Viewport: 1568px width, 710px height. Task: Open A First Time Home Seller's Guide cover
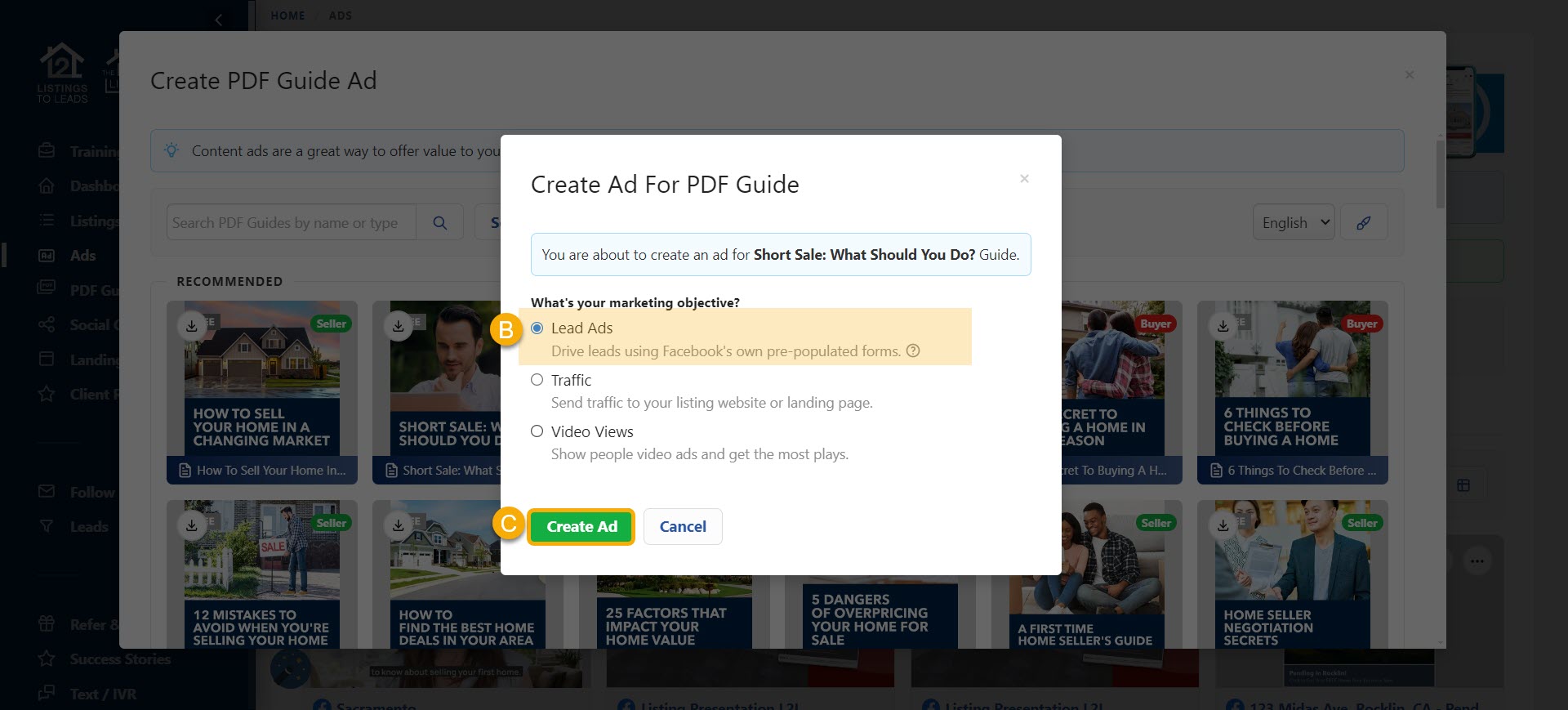click(1086, 575)
